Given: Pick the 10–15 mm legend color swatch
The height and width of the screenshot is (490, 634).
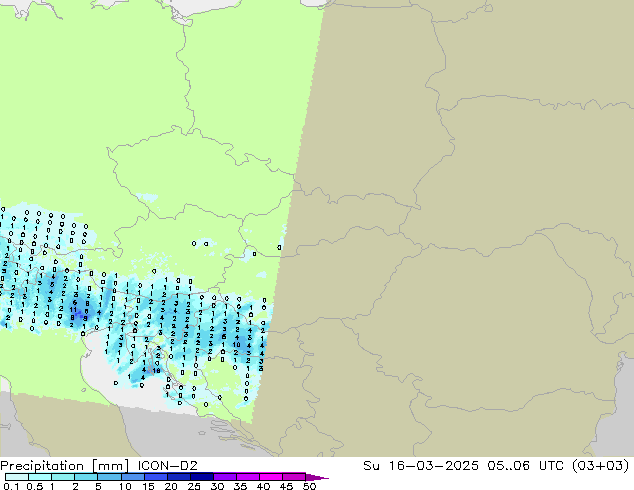Looking at the screenshot, I should click(x=132, y=477).
